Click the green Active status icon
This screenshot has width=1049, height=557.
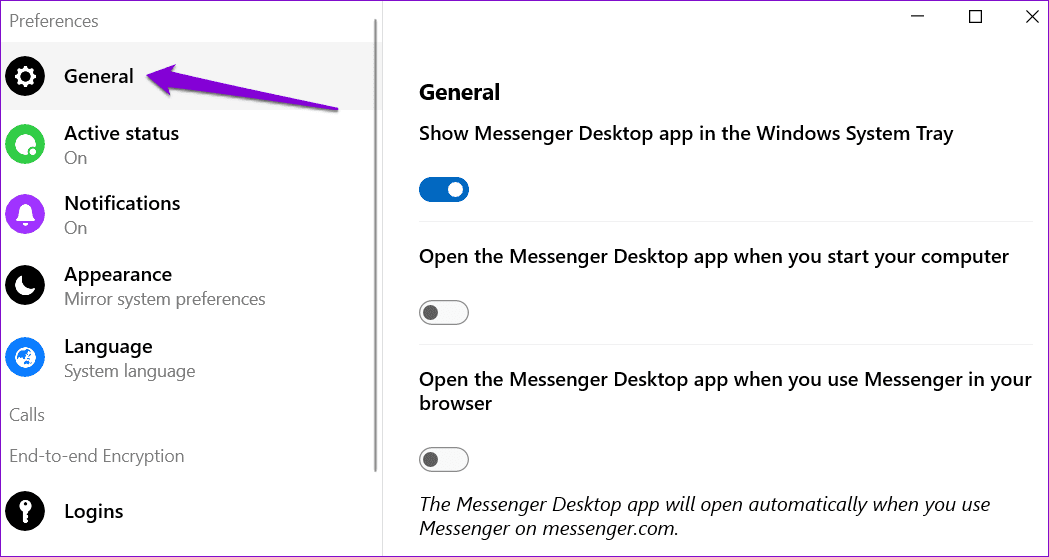[x=25, y=144]
